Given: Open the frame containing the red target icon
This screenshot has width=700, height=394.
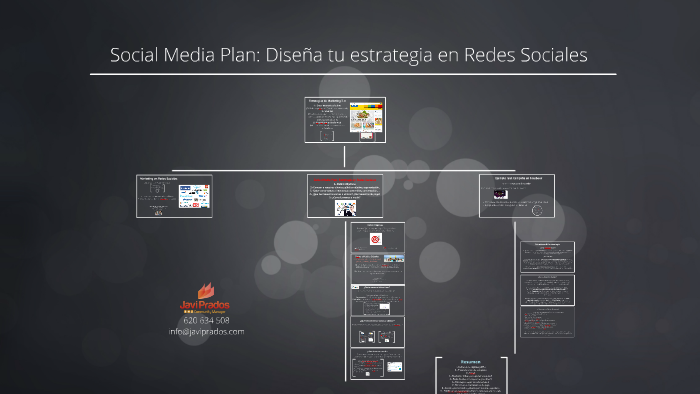Looking at the screenshot, I should (x=378, y=237).
